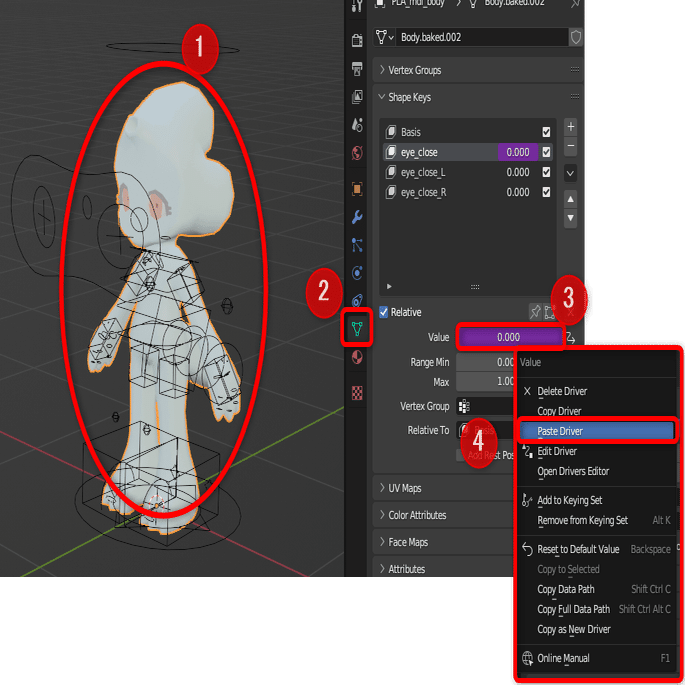Toggle the Basis shape key checkbox
This screenshot has height=685, width=685.
[x=546, y=132]
